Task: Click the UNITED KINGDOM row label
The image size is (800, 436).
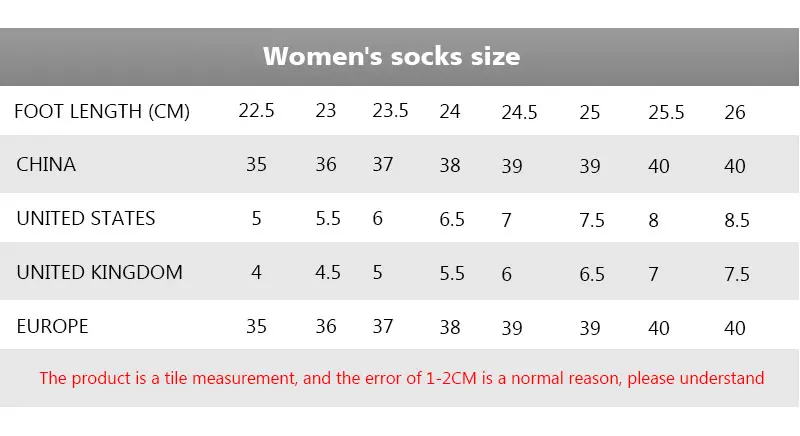Action: point(99,272)
